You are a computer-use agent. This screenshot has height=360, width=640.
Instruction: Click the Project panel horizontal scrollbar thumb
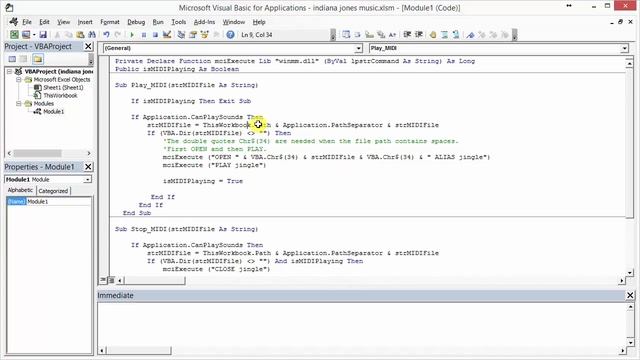(x=37, y=153)
